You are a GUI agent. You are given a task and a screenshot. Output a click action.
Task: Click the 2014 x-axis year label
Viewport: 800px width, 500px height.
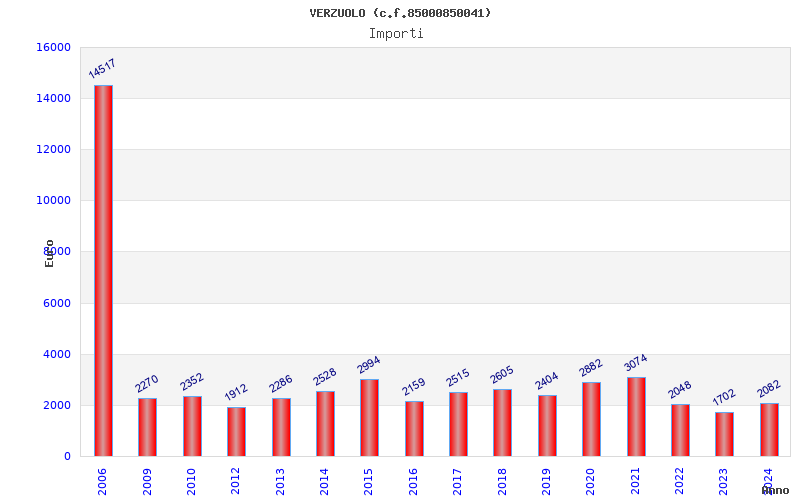(324, 482)
